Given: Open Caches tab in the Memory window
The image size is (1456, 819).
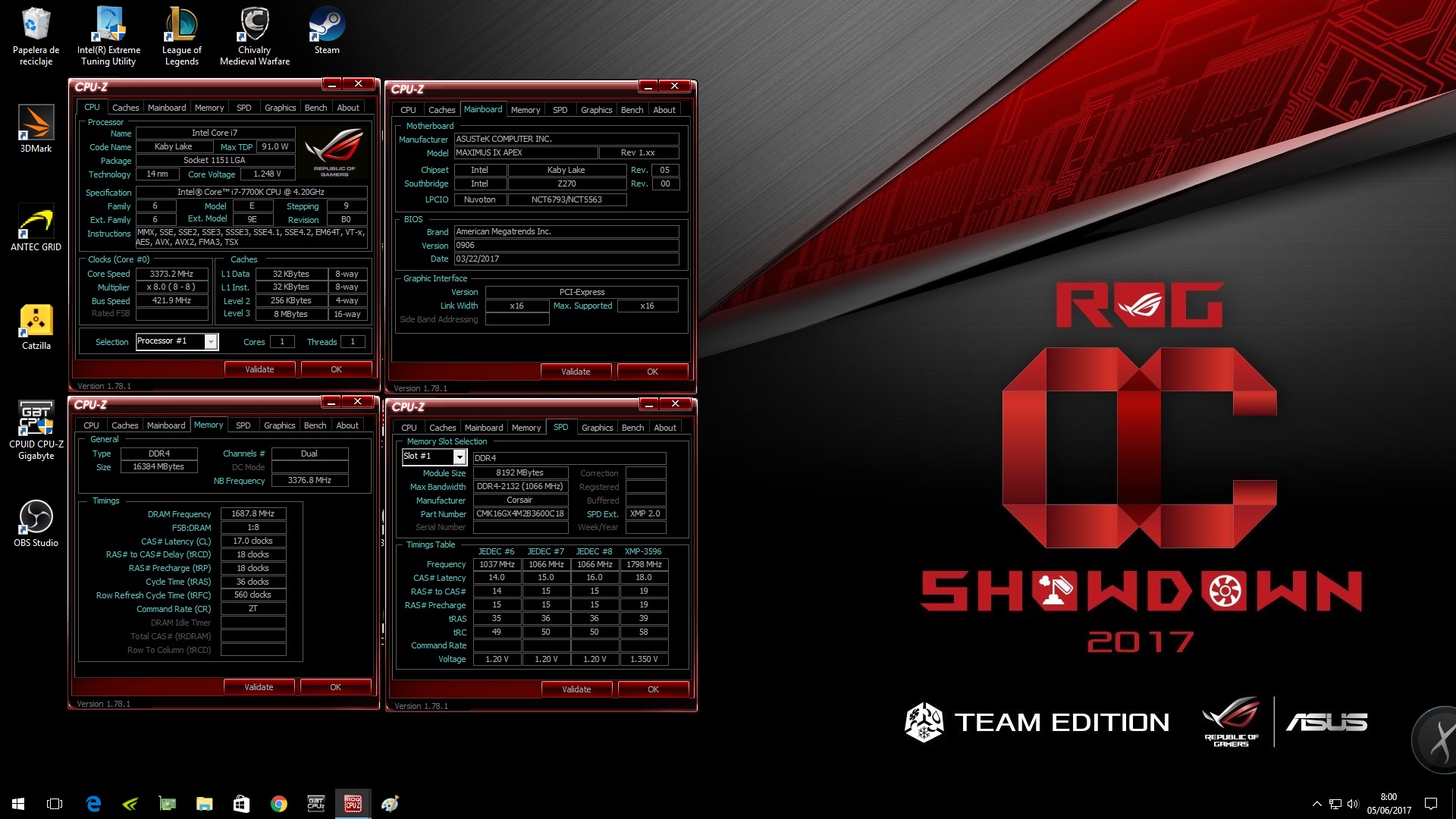Looking at the screenshot, I should coord(124,425).
